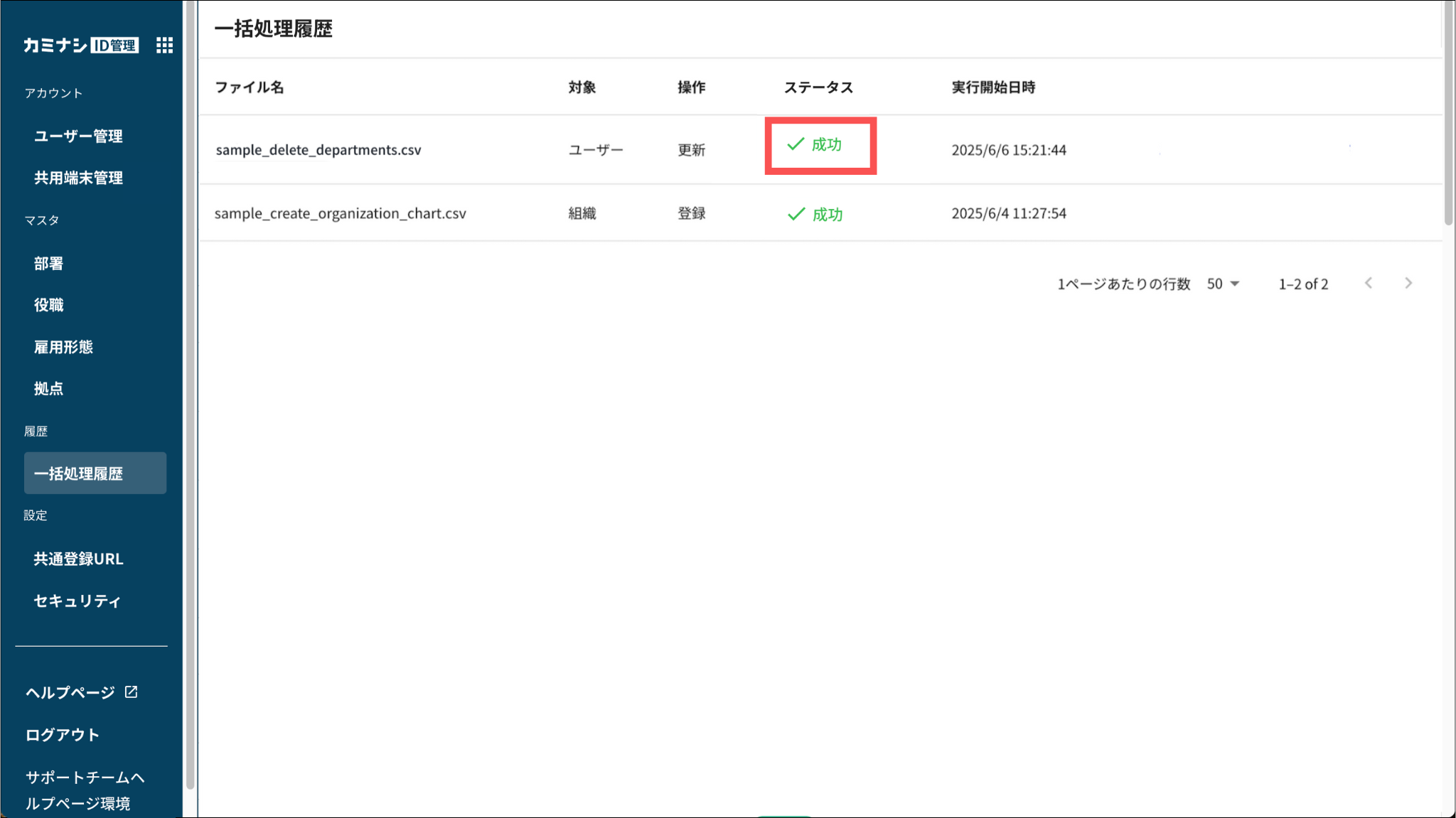Click the green checkmark in the first row
This screenshot has height=818, width=1456.
(x=796, y=144)
